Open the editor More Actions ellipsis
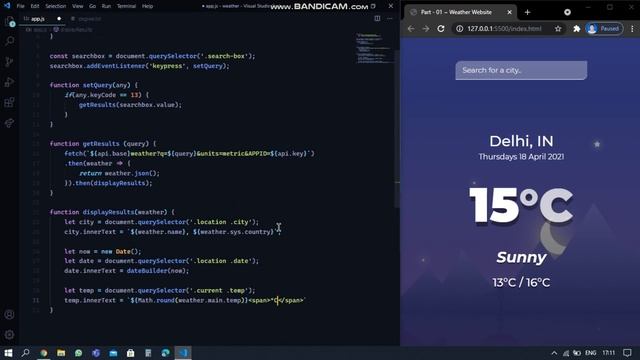Viewport: 640px width, 360px height. tap(389, 18)
